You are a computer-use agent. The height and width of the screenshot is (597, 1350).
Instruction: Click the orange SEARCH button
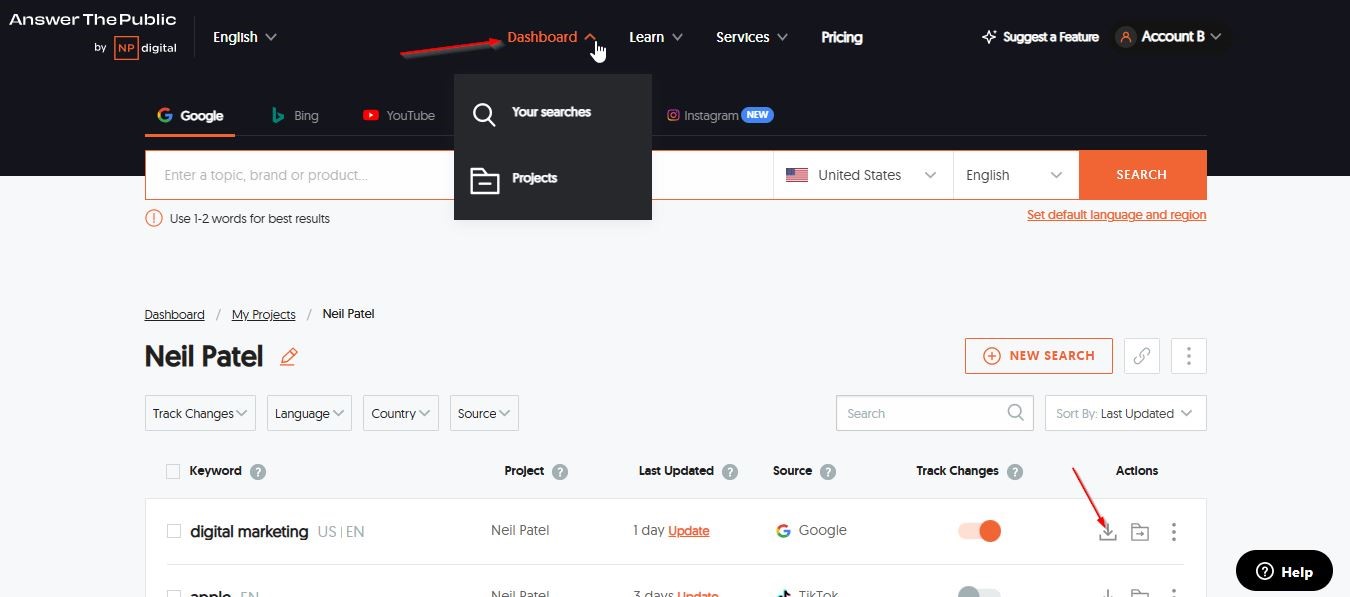1142,175
